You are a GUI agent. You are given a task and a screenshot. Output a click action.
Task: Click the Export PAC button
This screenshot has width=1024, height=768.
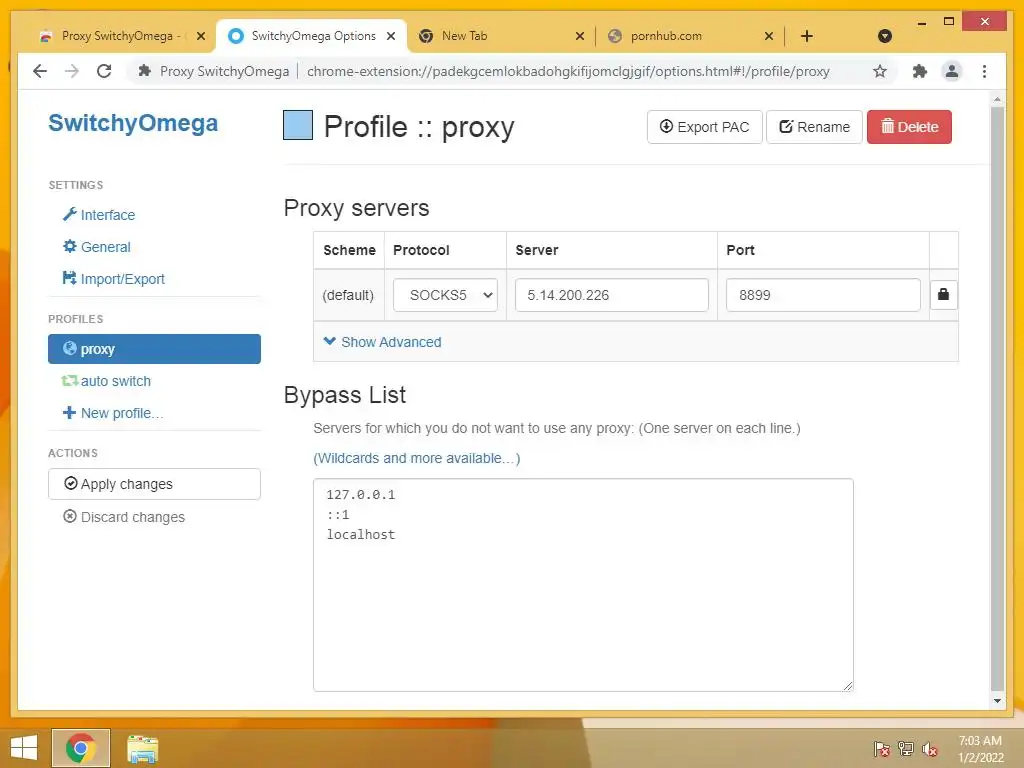click(704, 127)
